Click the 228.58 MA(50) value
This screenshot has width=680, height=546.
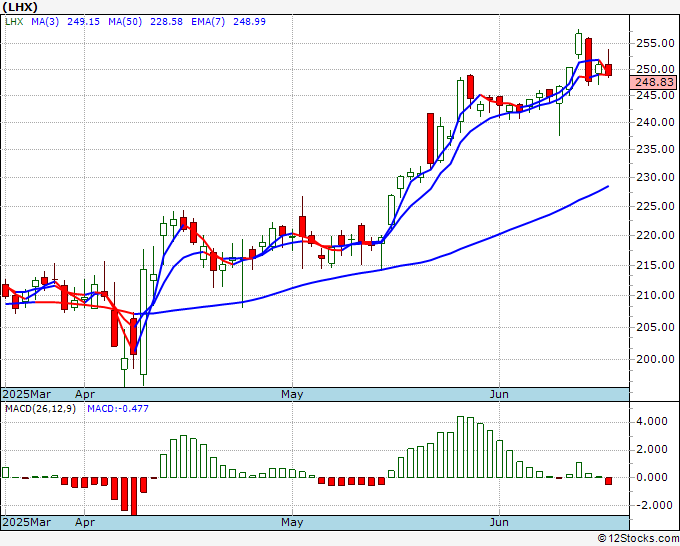click(x=166, y=22)
